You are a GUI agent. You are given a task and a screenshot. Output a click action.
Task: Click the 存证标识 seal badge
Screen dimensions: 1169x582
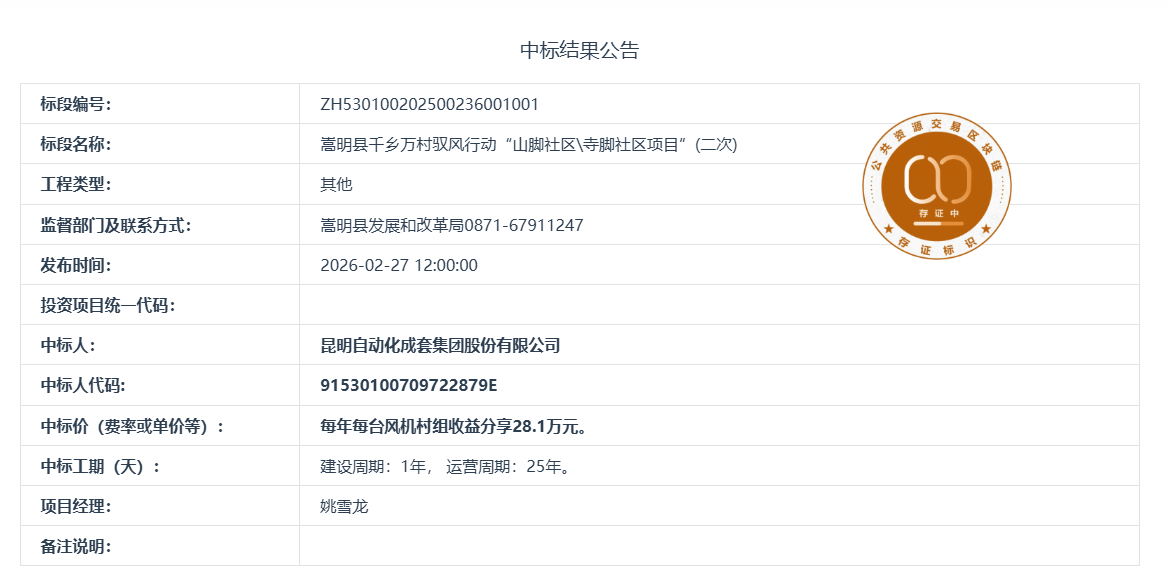937,186
